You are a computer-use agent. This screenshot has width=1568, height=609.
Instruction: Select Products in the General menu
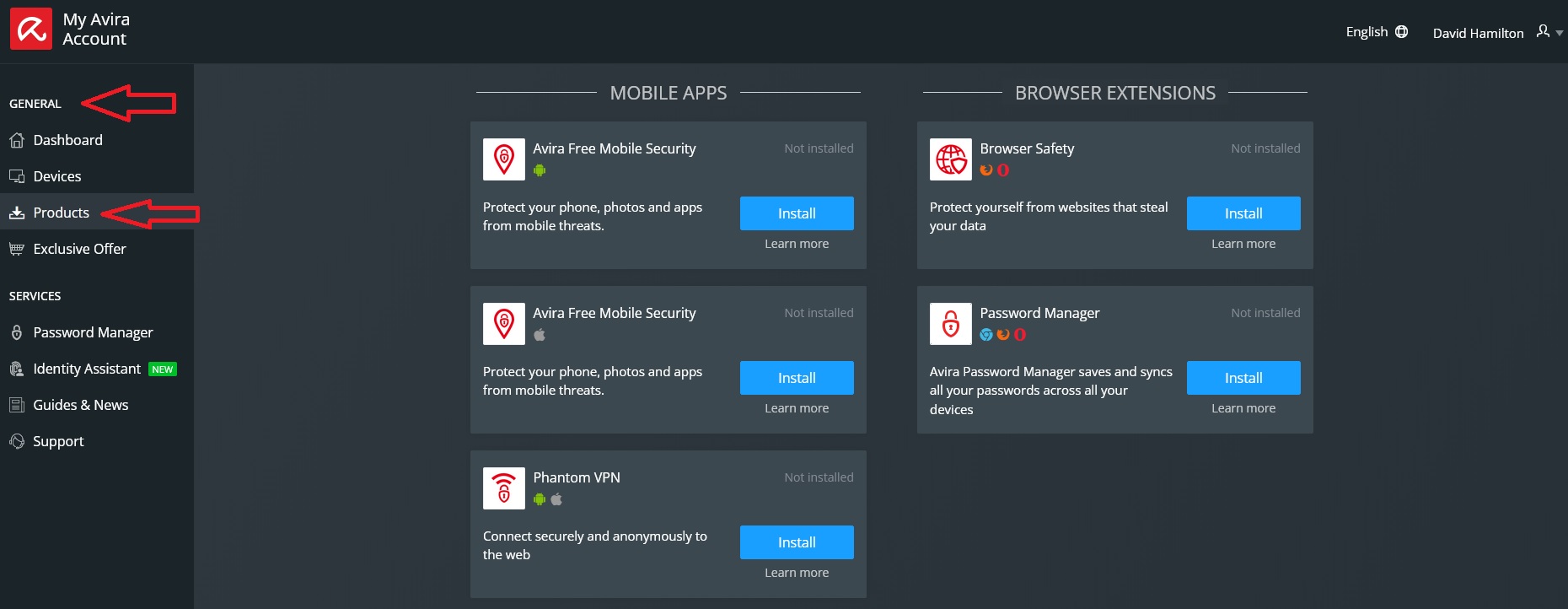pos(61,213)
